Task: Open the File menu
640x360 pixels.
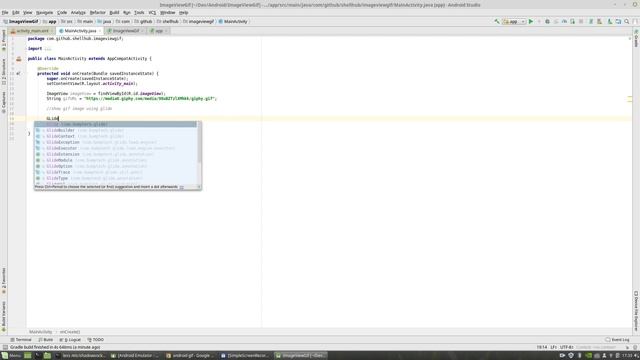Action: coord(5,13)
